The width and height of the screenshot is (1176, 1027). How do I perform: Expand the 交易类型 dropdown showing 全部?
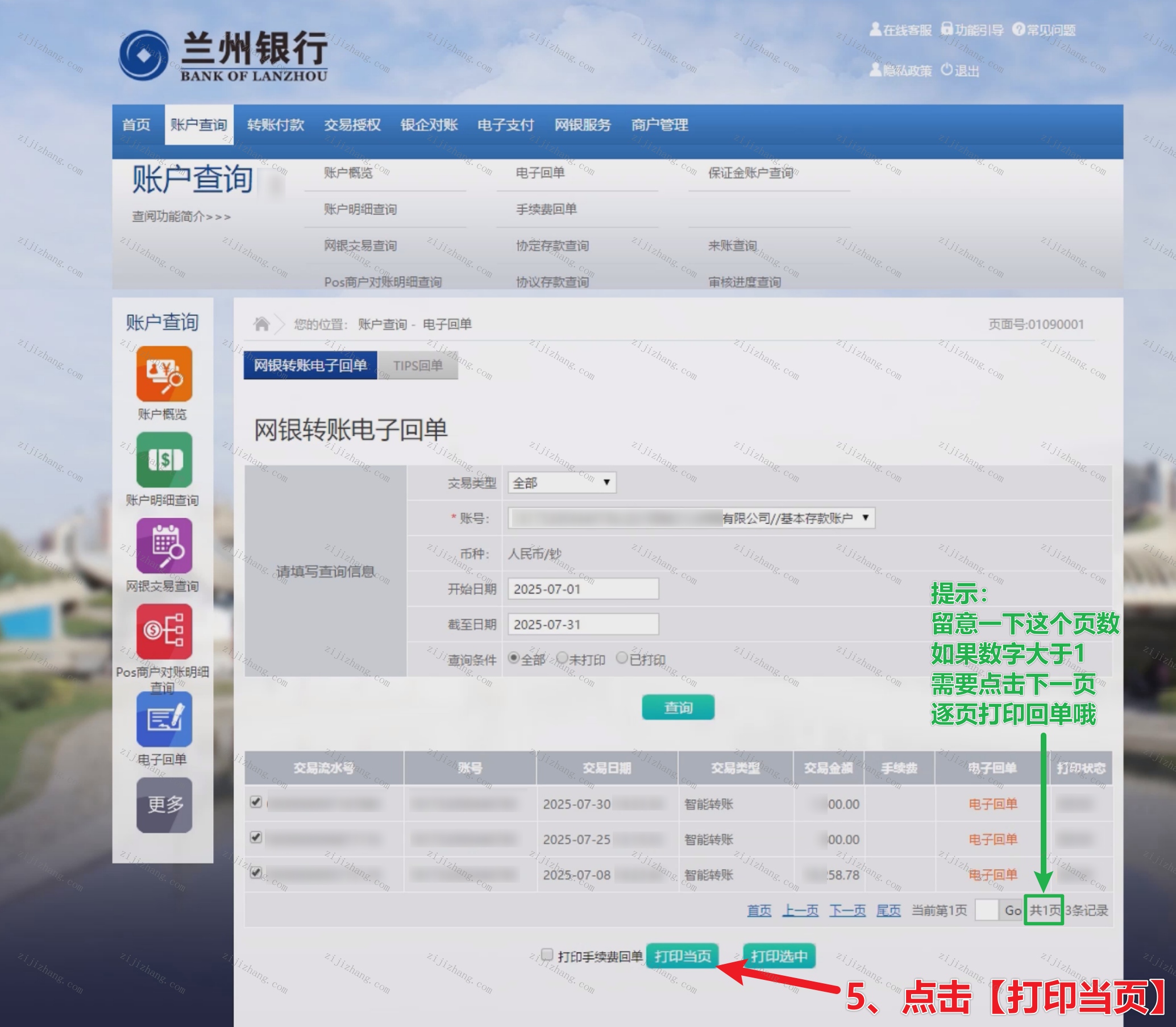(x=562, y=483)
